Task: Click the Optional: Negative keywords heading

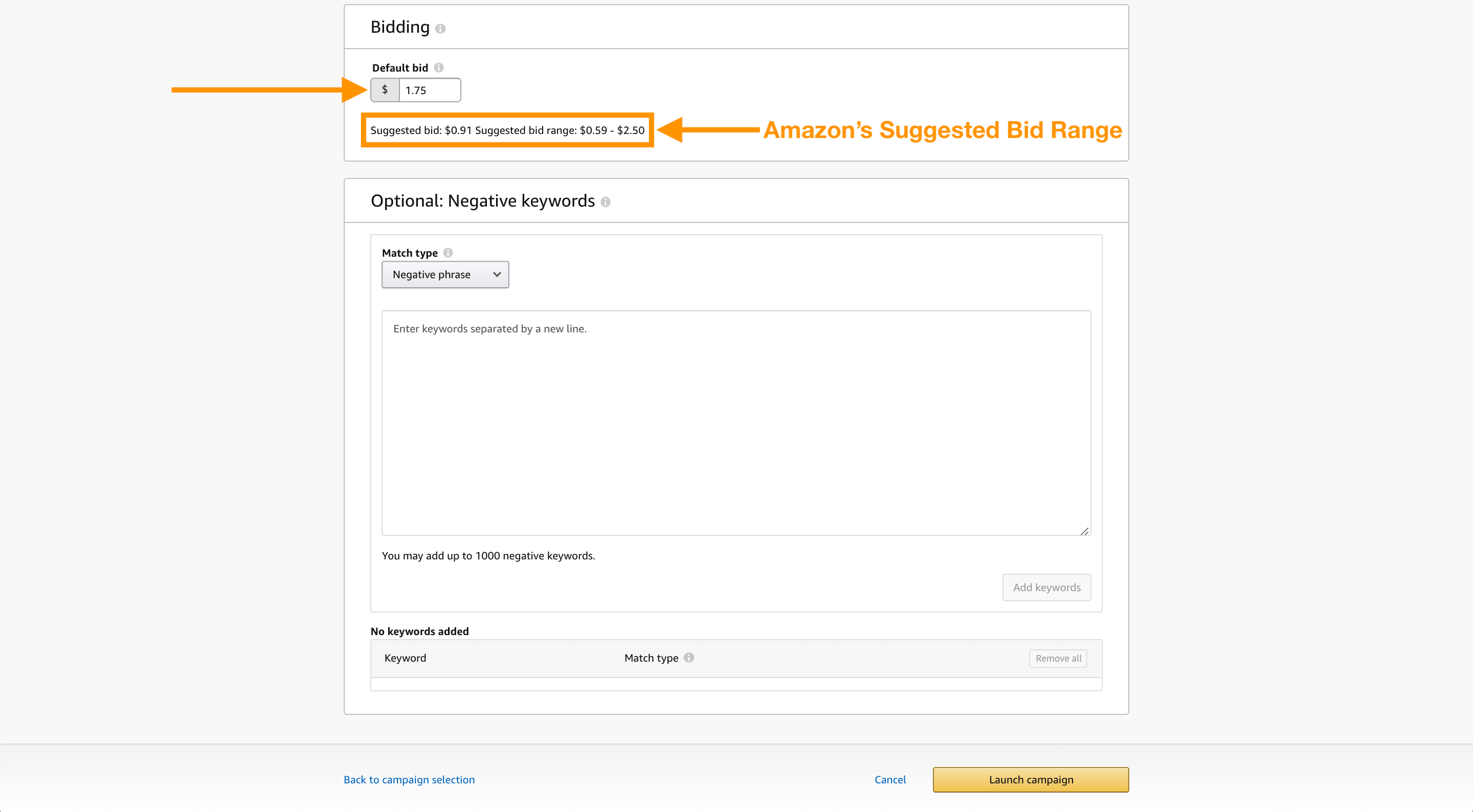Action: (x=482, y=201)
